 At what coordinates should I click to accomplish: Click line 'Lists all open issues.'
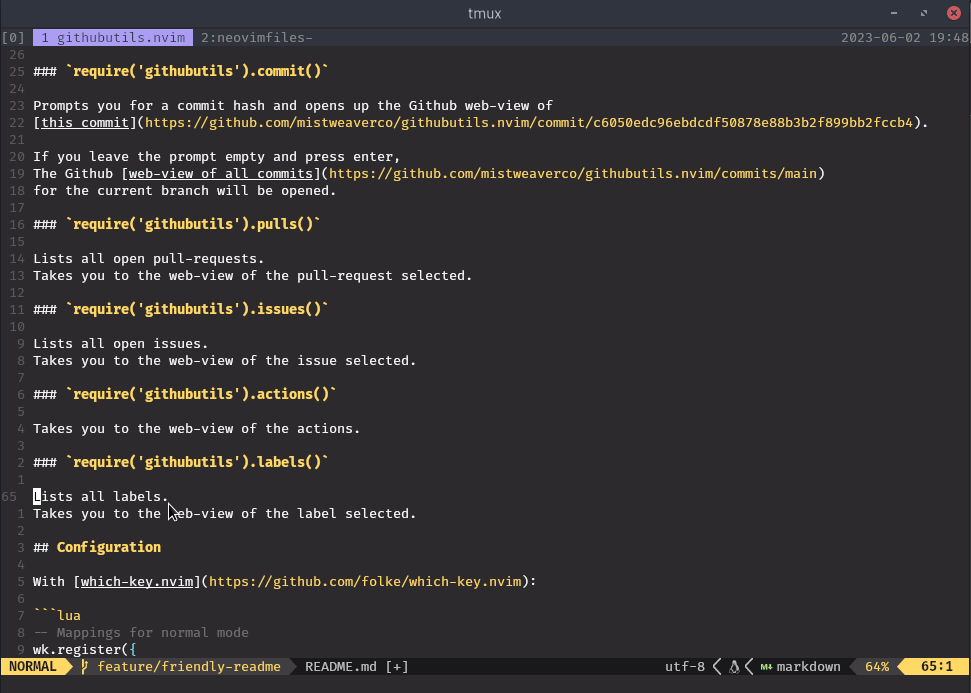click(x=121, y=344)
